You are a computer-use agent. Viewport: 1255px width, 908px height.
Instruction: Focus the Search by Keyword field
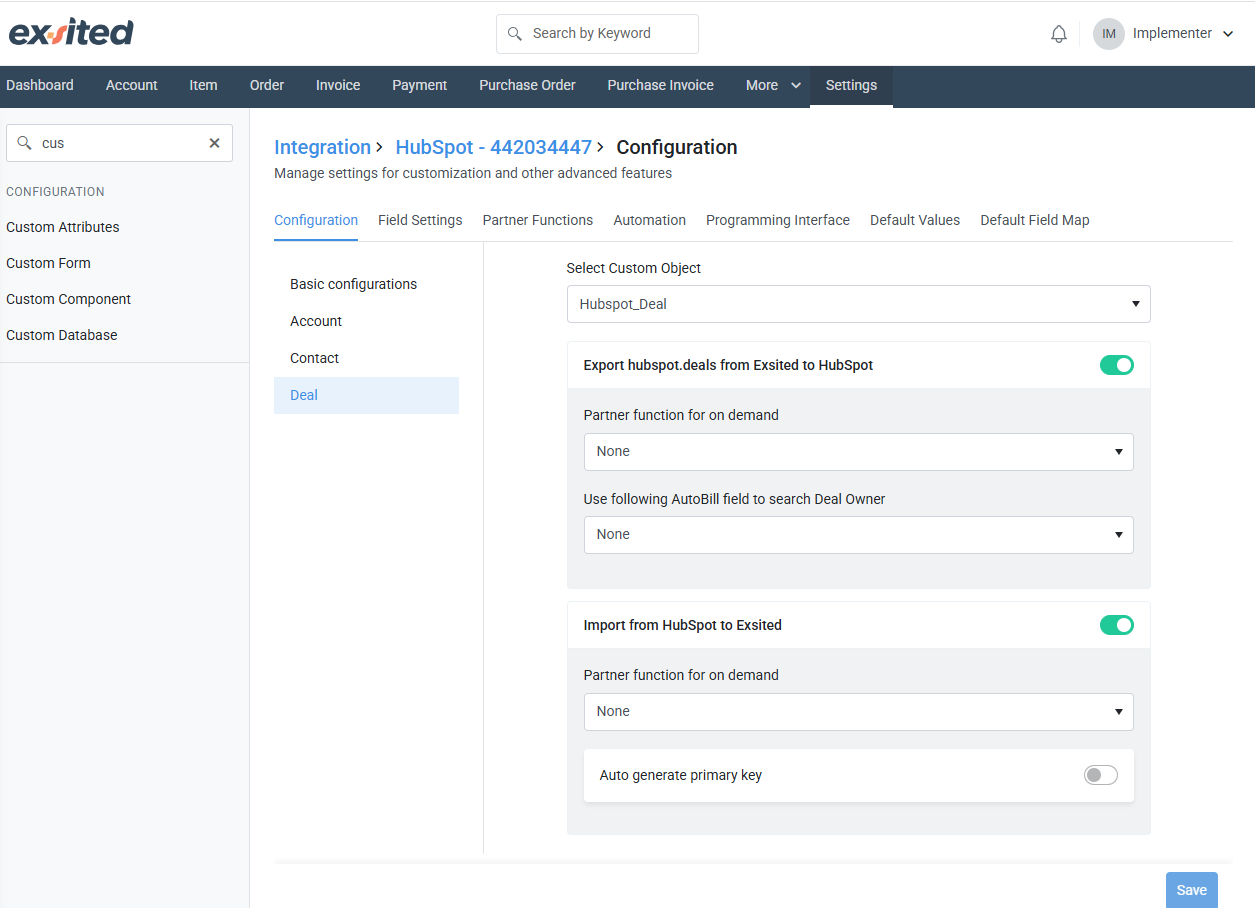pyautogui.click(x=597, y=34)
